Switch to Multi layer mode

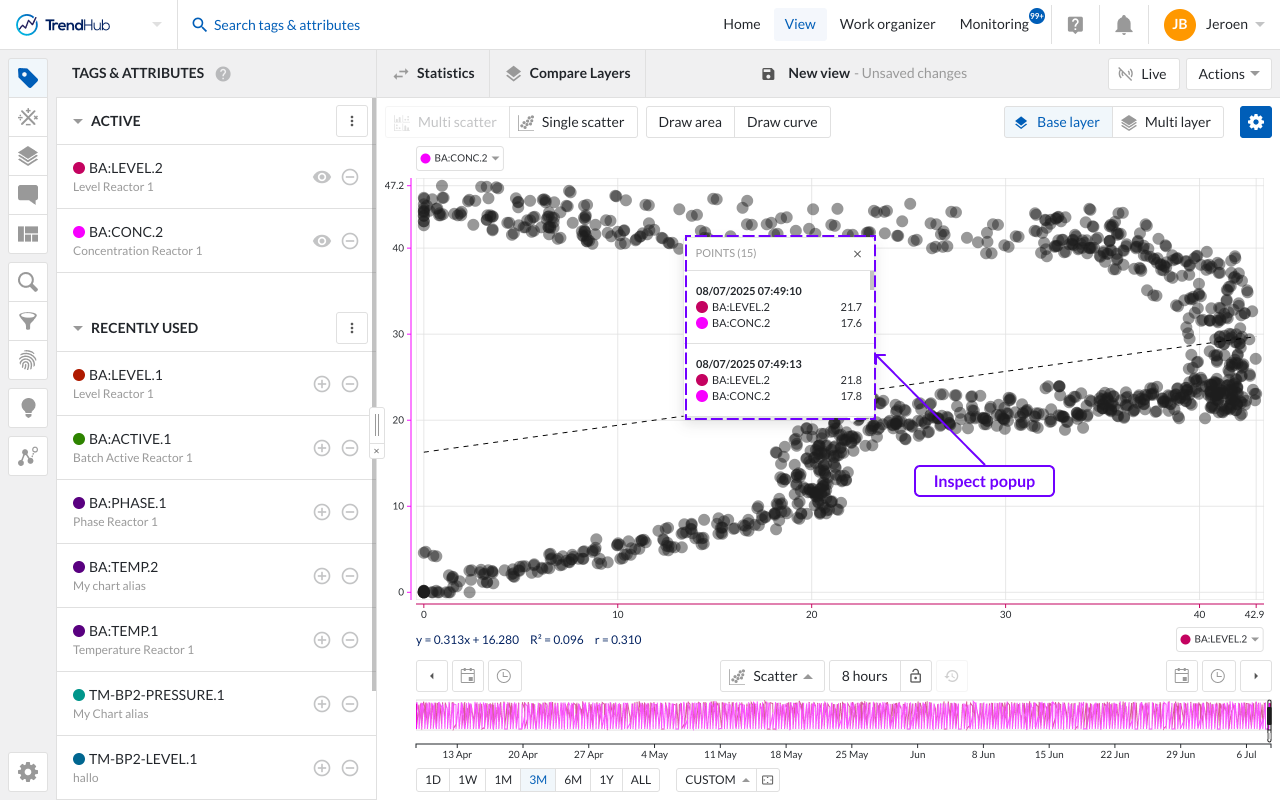pyautogui.click(x=1166, y=122)
